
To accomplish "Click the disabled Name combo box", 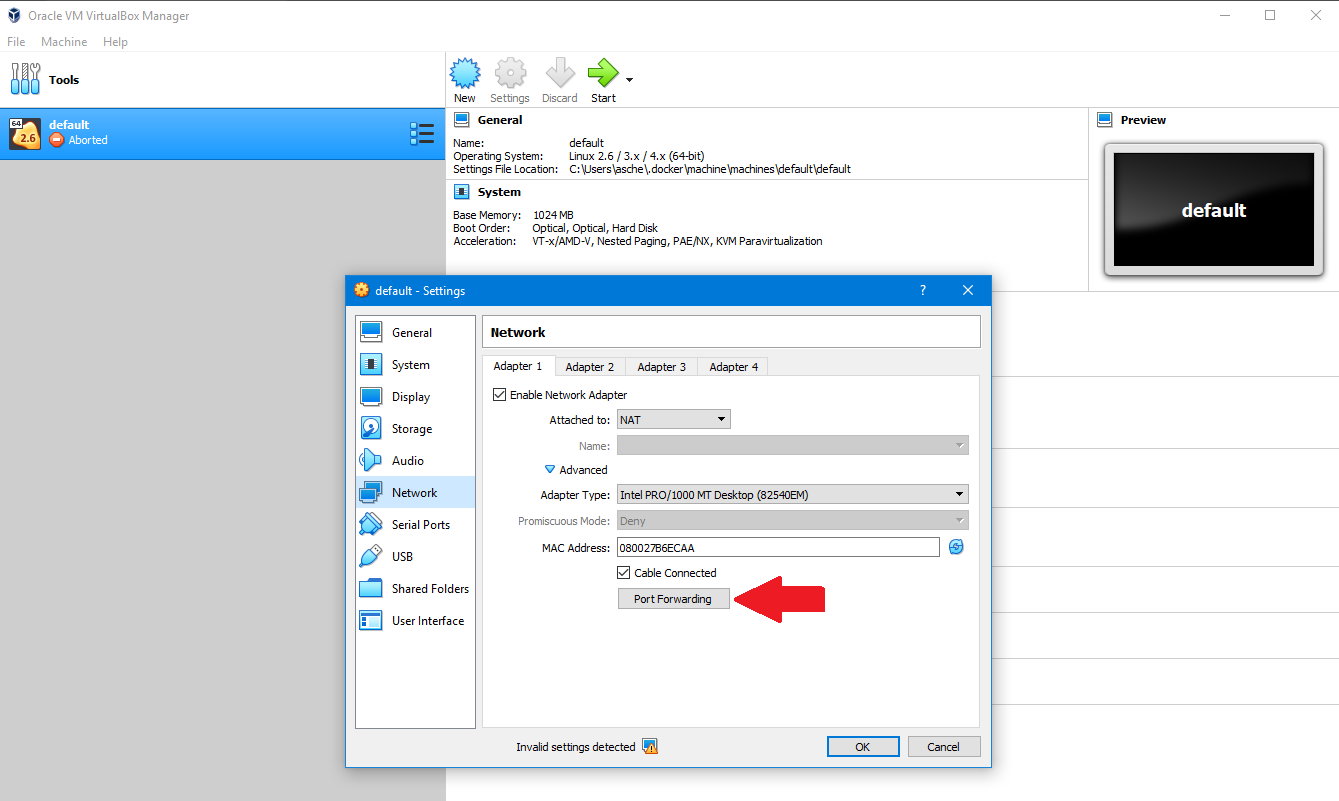I will coord(792,446).
